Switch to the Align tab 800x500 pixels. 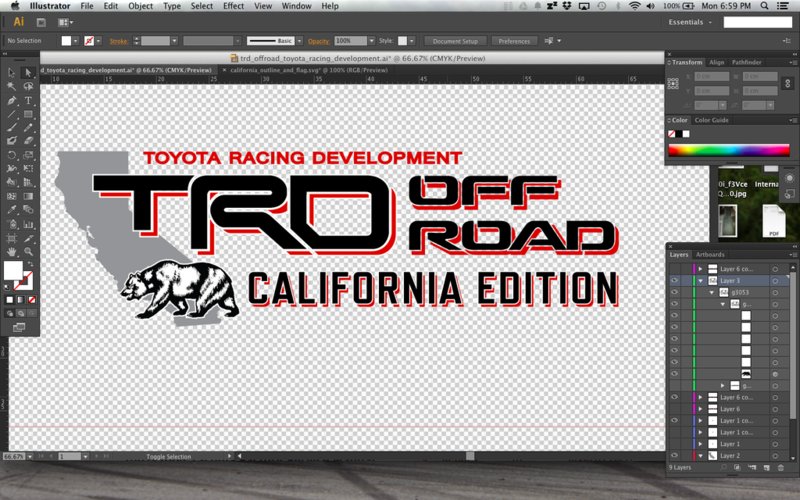(716, 62)
